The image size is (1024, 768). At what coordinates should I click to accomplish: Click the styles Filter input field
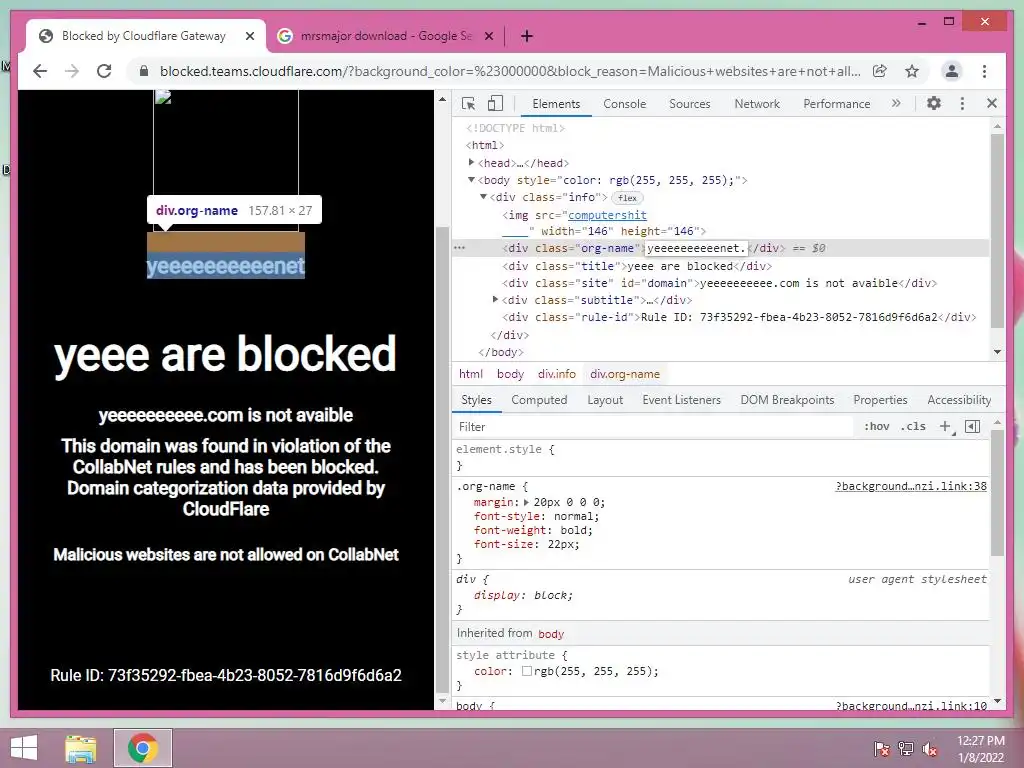653,426
